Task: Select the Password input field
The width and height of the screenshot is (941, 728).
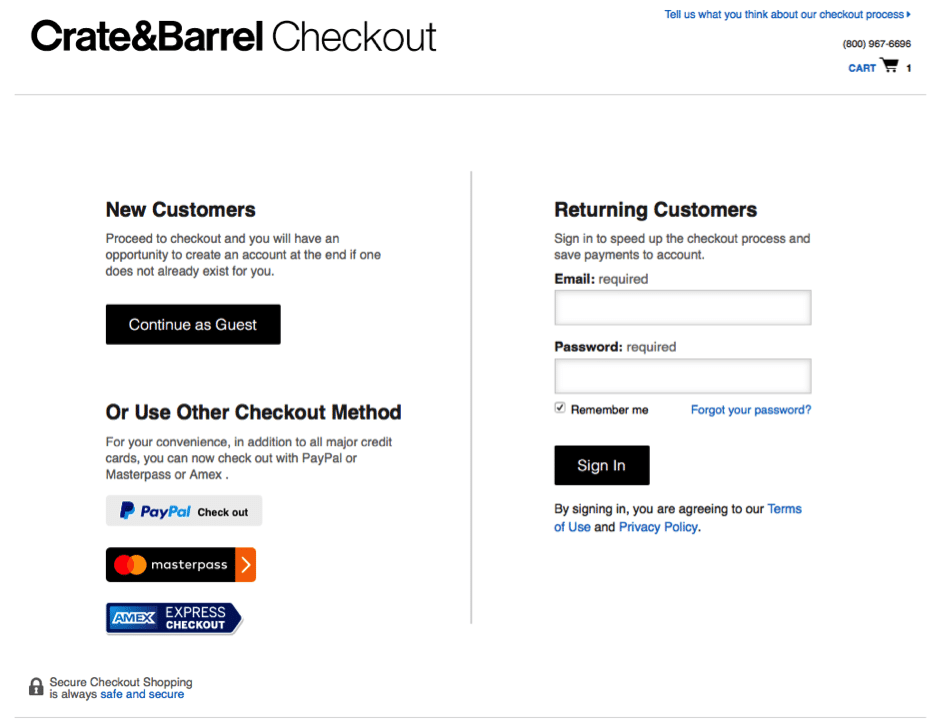Action: click(x=682, y=375)
